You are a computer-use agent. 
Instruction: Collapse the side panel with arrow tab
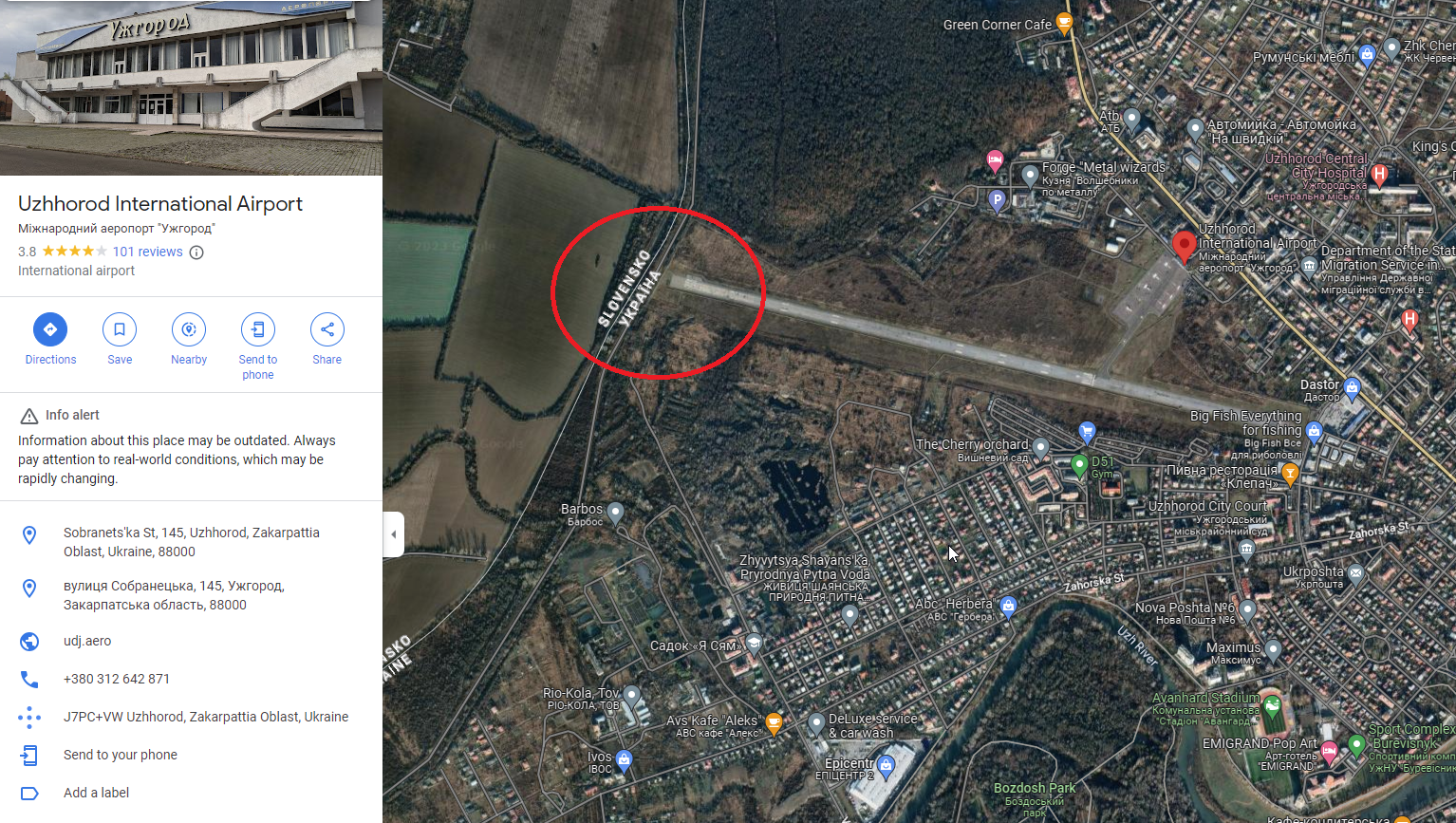pyautogui.click(x=394, y=534)
